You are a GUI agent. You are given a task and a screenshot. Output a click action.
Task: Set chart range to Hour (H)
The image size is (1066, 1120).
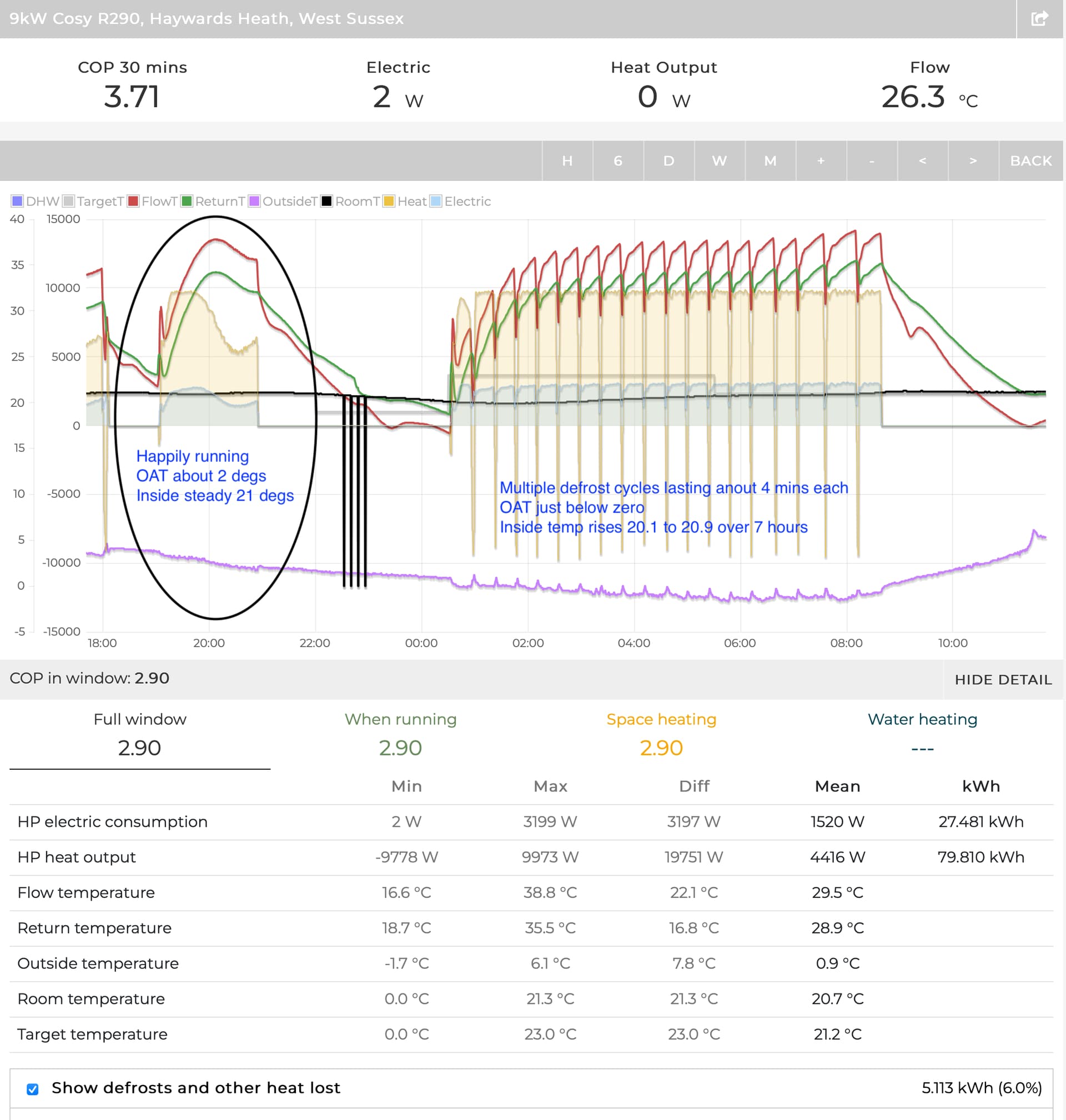[567, 161]
